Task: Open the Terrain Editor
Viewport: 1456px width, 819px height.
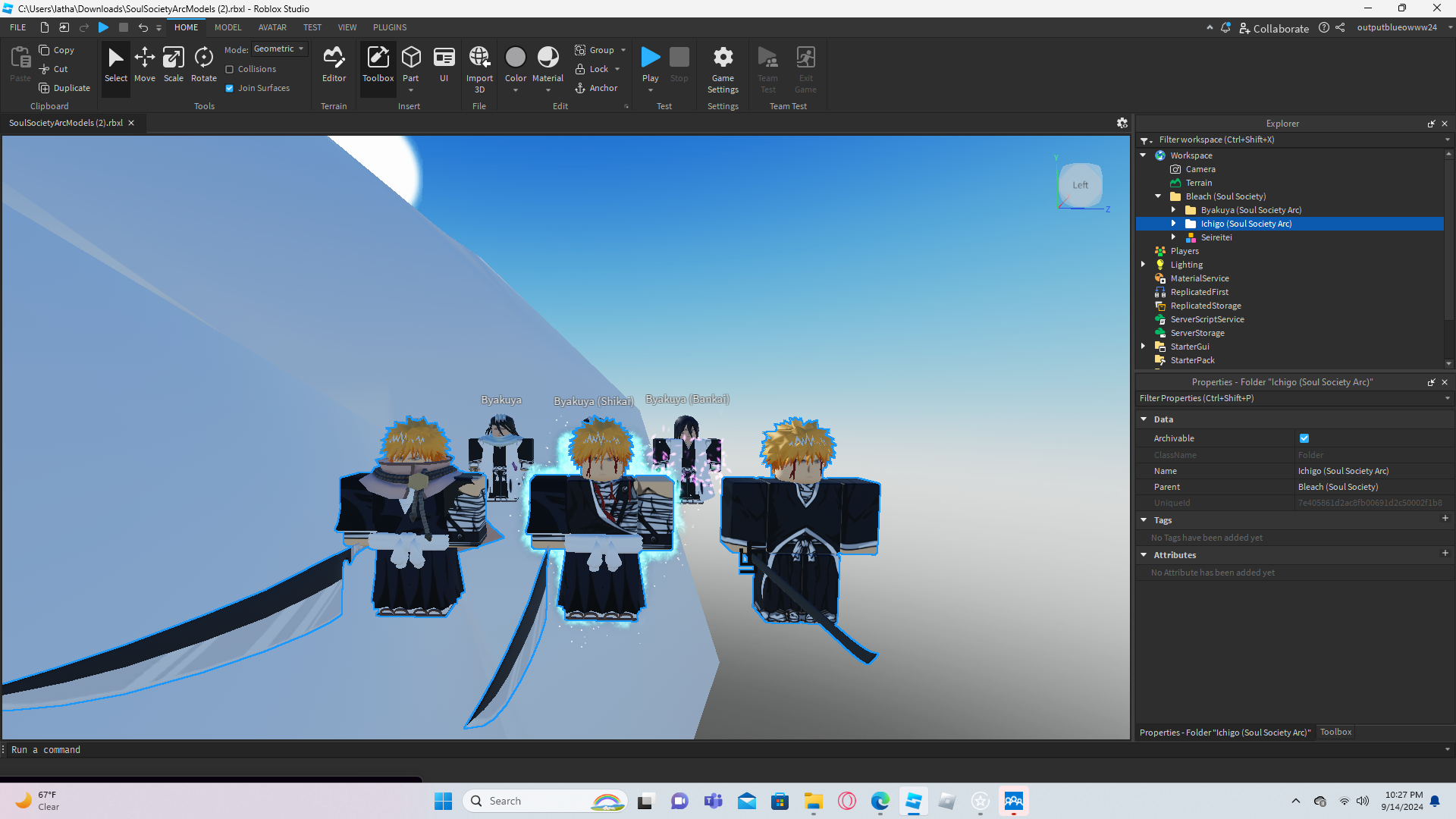Action: (x=334, y=64)
